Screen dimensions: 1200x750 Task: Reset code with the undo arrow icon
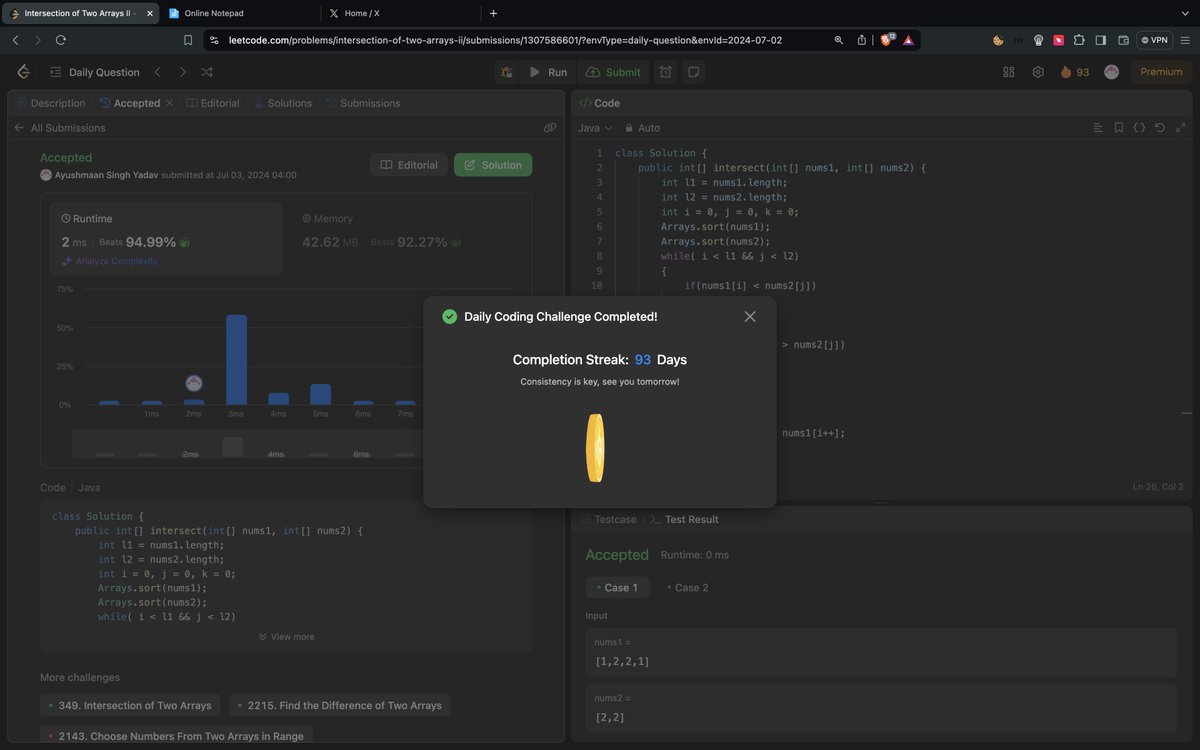click(1159, 128)
